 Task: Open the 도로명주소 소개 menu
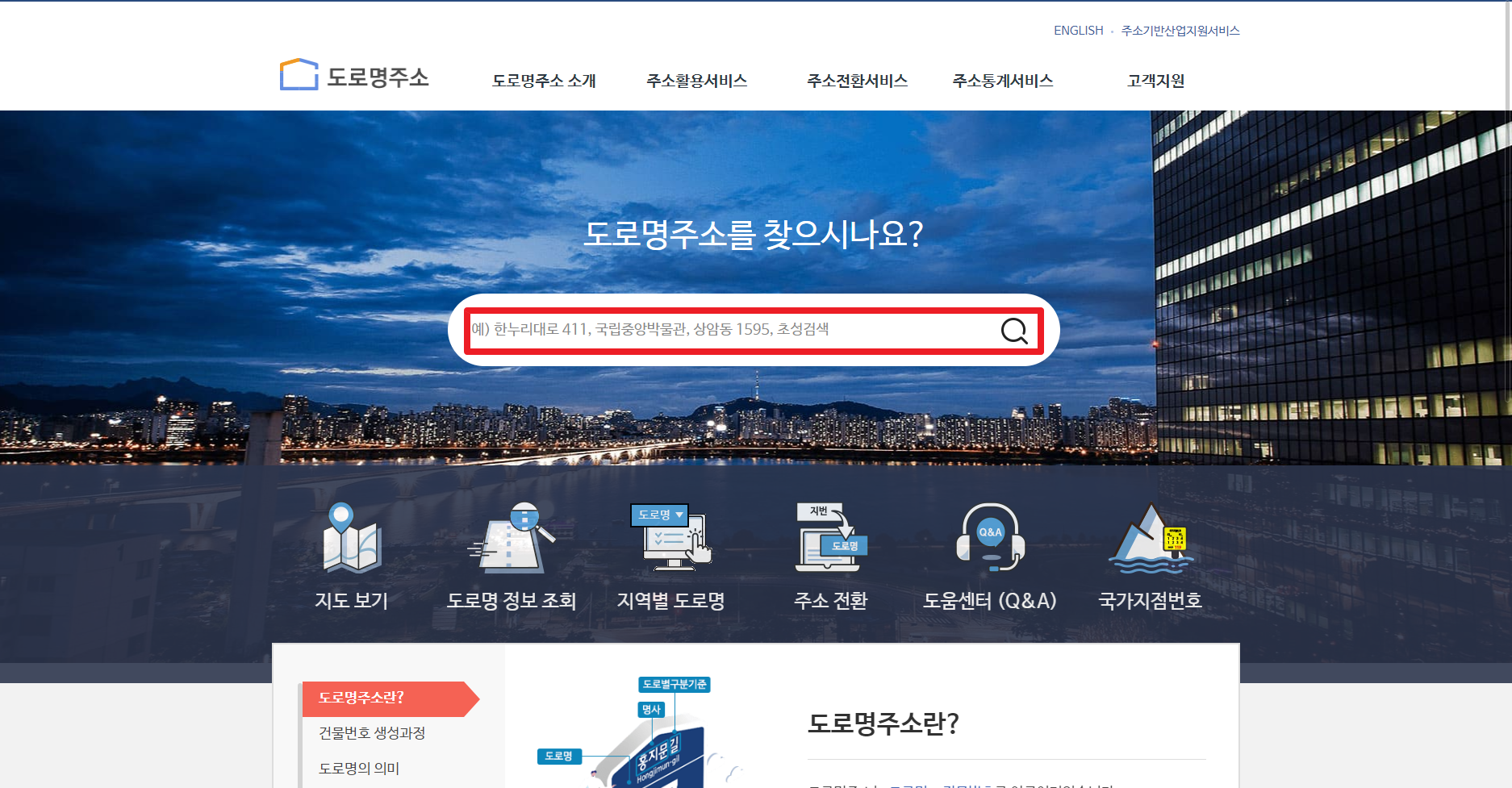tap(544, 81)
